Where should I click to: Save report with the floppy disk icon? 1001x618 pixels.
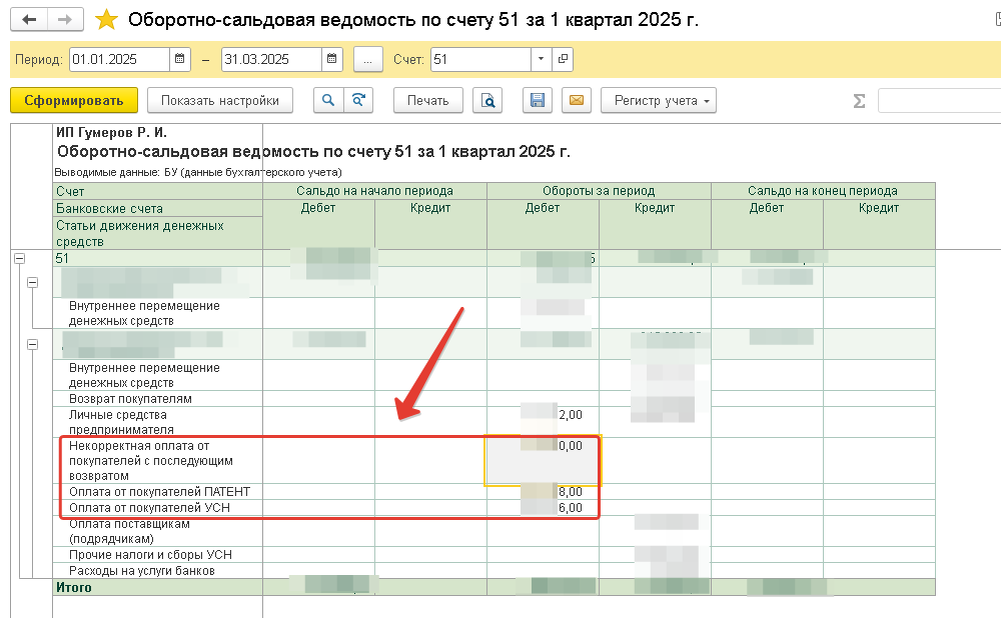[x=538, y=100]
